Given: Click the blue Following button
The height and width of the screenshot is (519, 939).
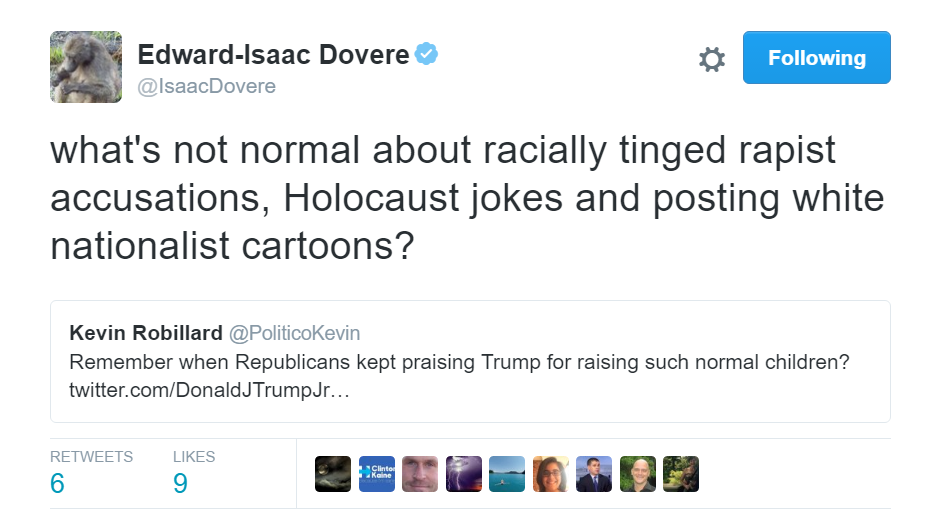Looking at the screenshot, I should 816,58.
